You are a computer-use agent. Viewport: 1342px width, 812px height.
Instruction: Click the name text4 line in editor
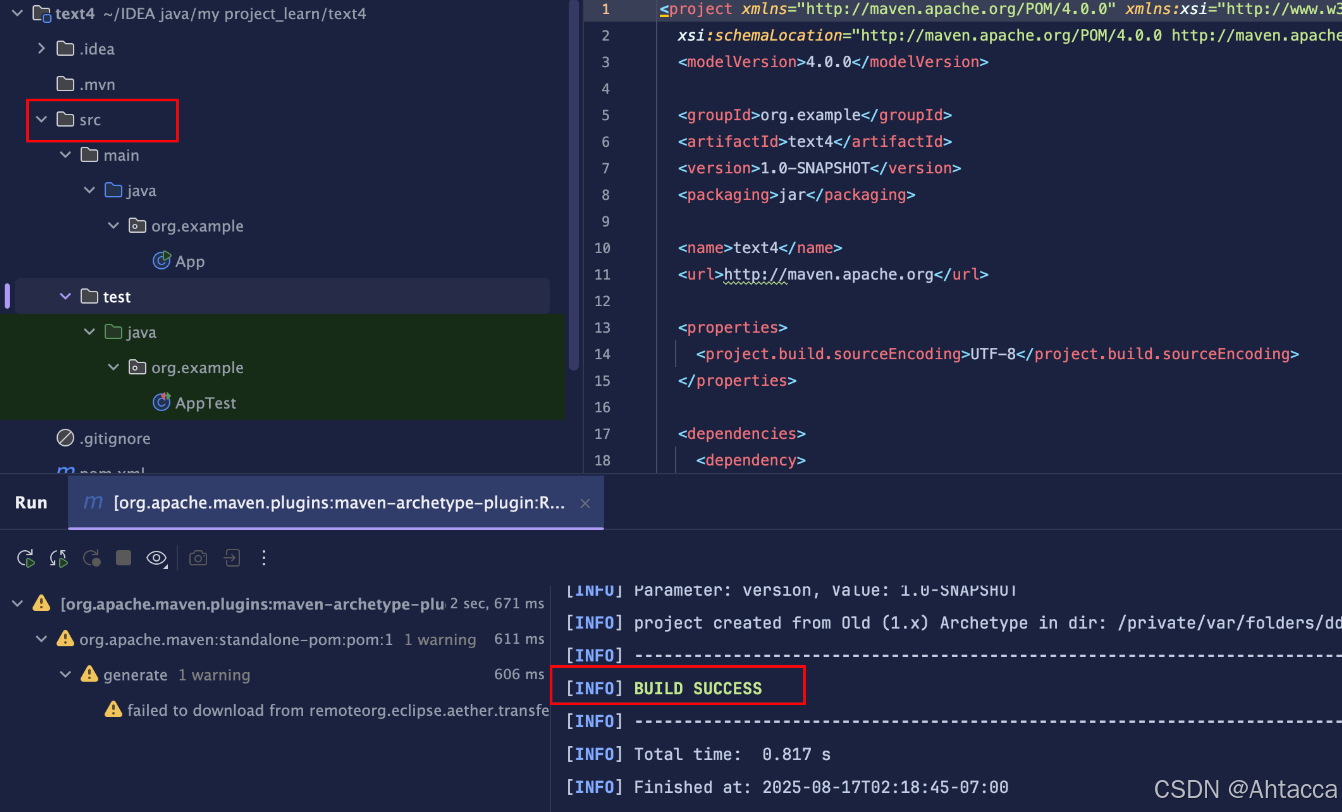point(760,248)
